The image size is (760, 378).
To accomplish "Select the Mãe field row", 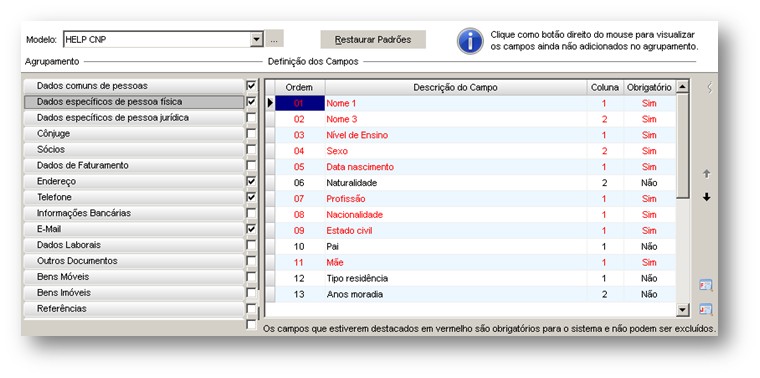I will pos(470,262).
